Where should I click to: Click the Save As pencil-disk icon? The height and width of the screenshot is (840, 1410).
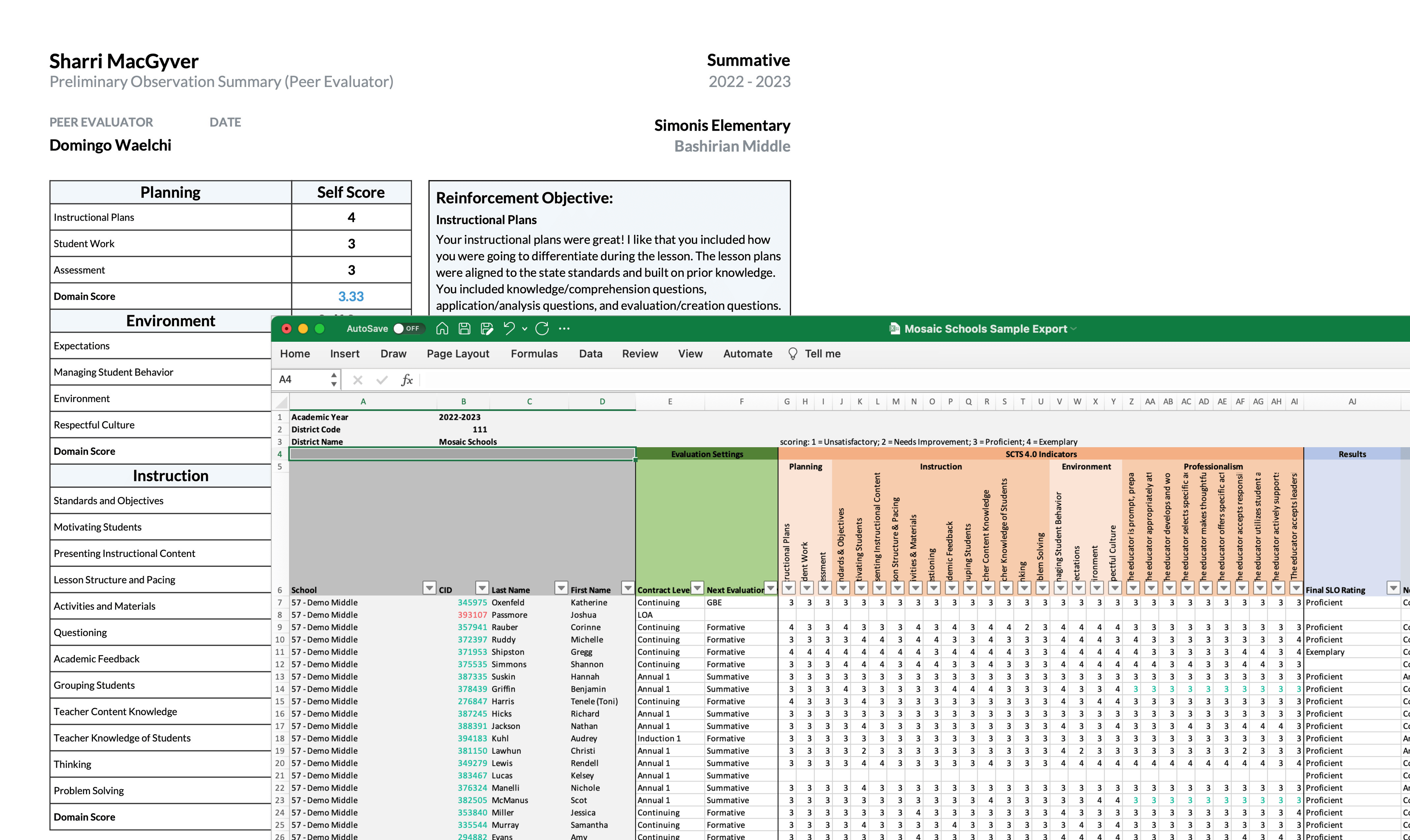click(486, 329)
